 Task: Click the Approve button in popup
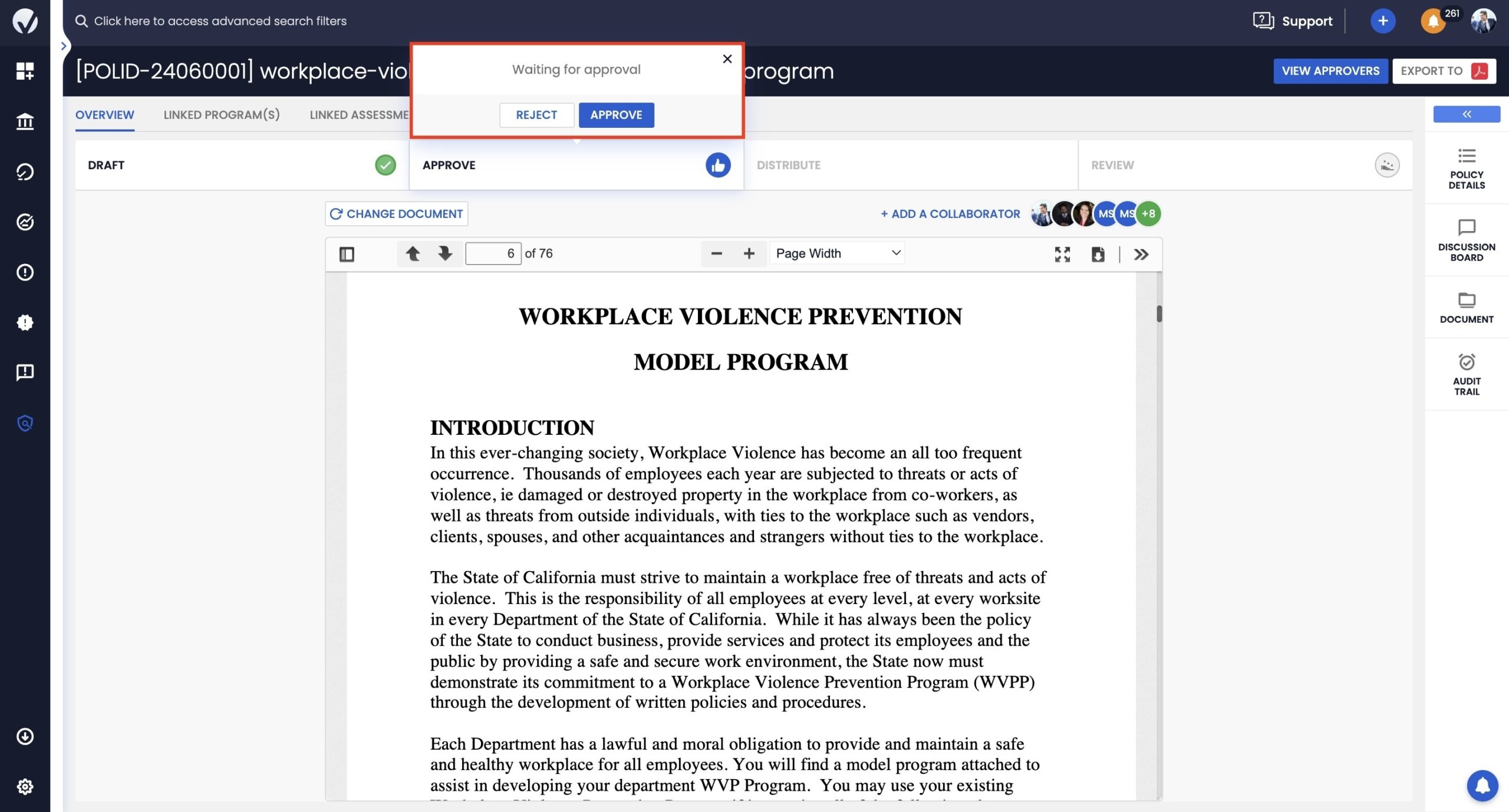[616, 115]
